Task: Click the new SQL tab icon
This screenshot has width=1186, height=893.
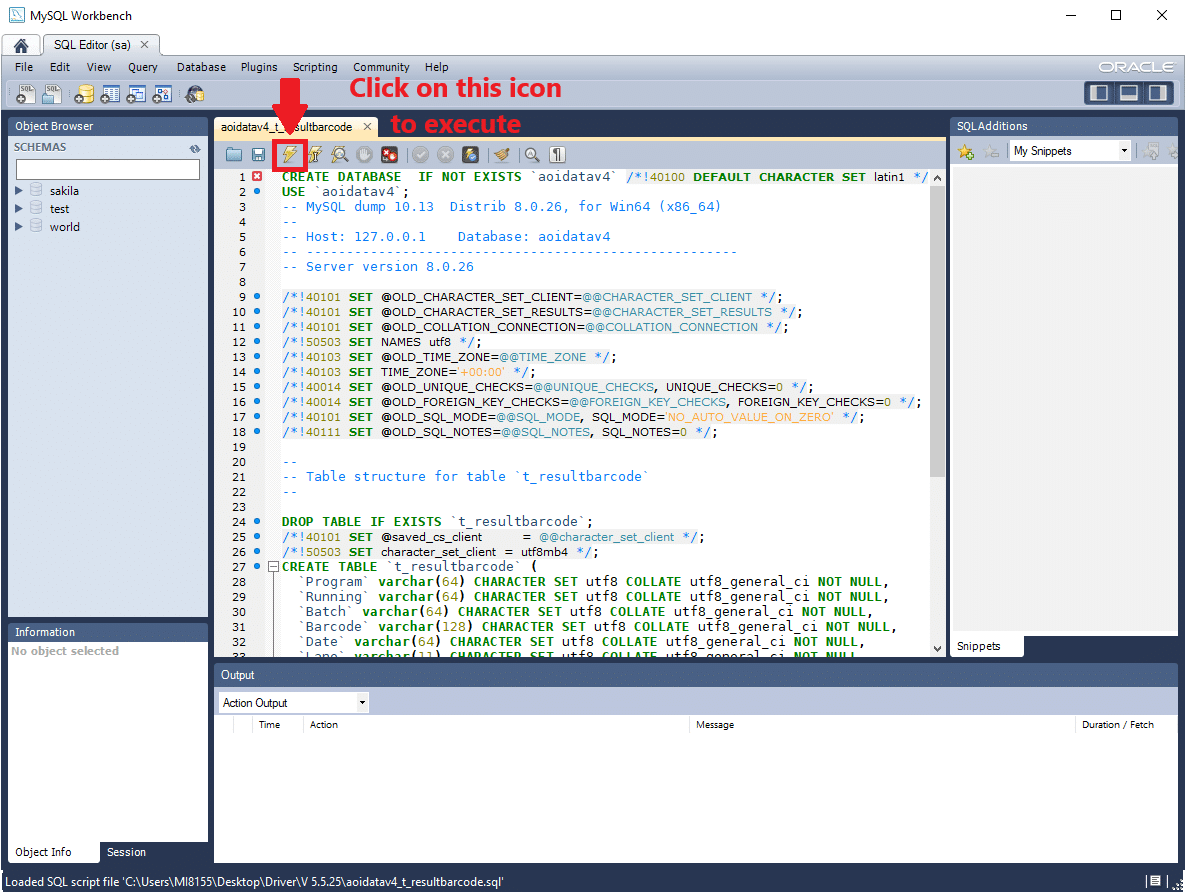Action: coord(26,94)
